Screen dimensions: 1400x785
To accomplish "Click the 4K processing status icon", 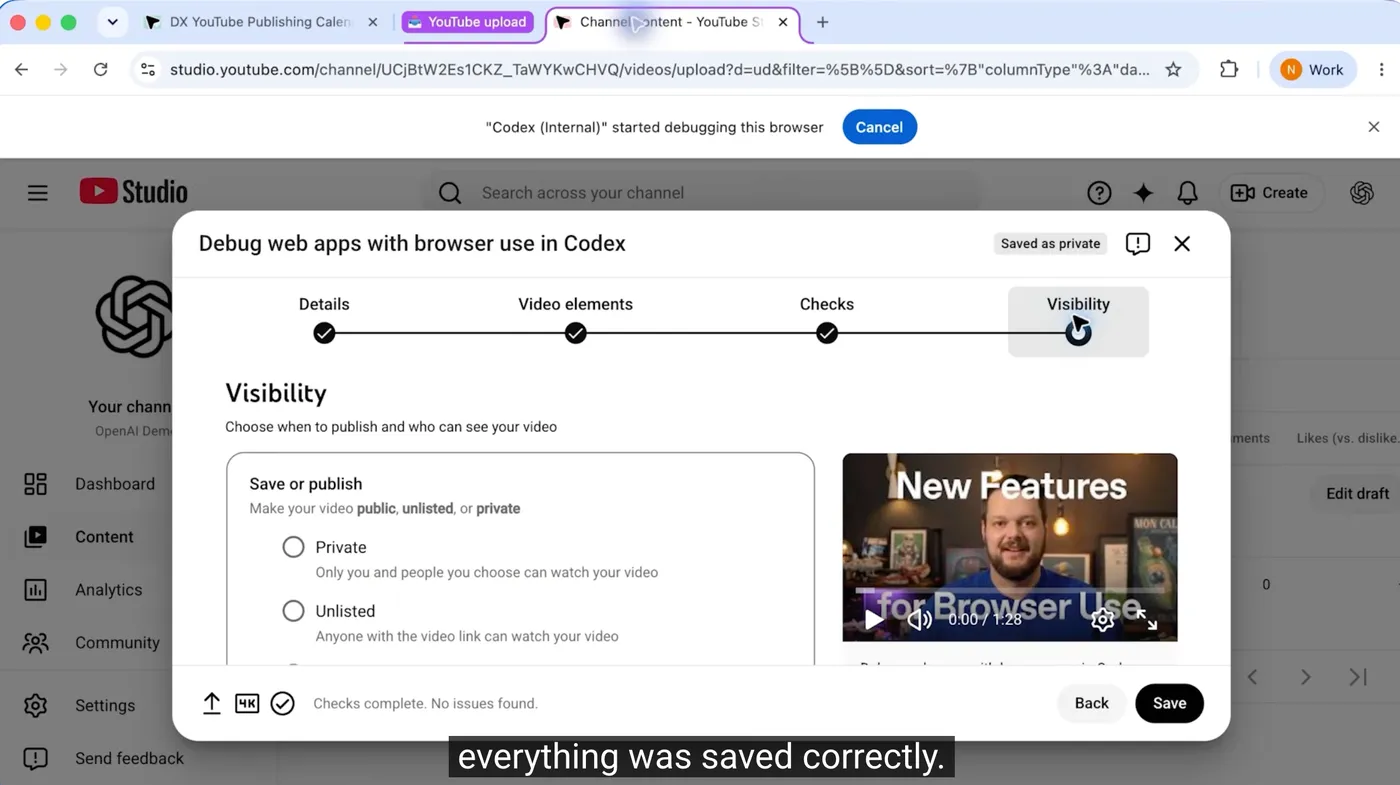I will pyautogui.click(x=247, y=704).
